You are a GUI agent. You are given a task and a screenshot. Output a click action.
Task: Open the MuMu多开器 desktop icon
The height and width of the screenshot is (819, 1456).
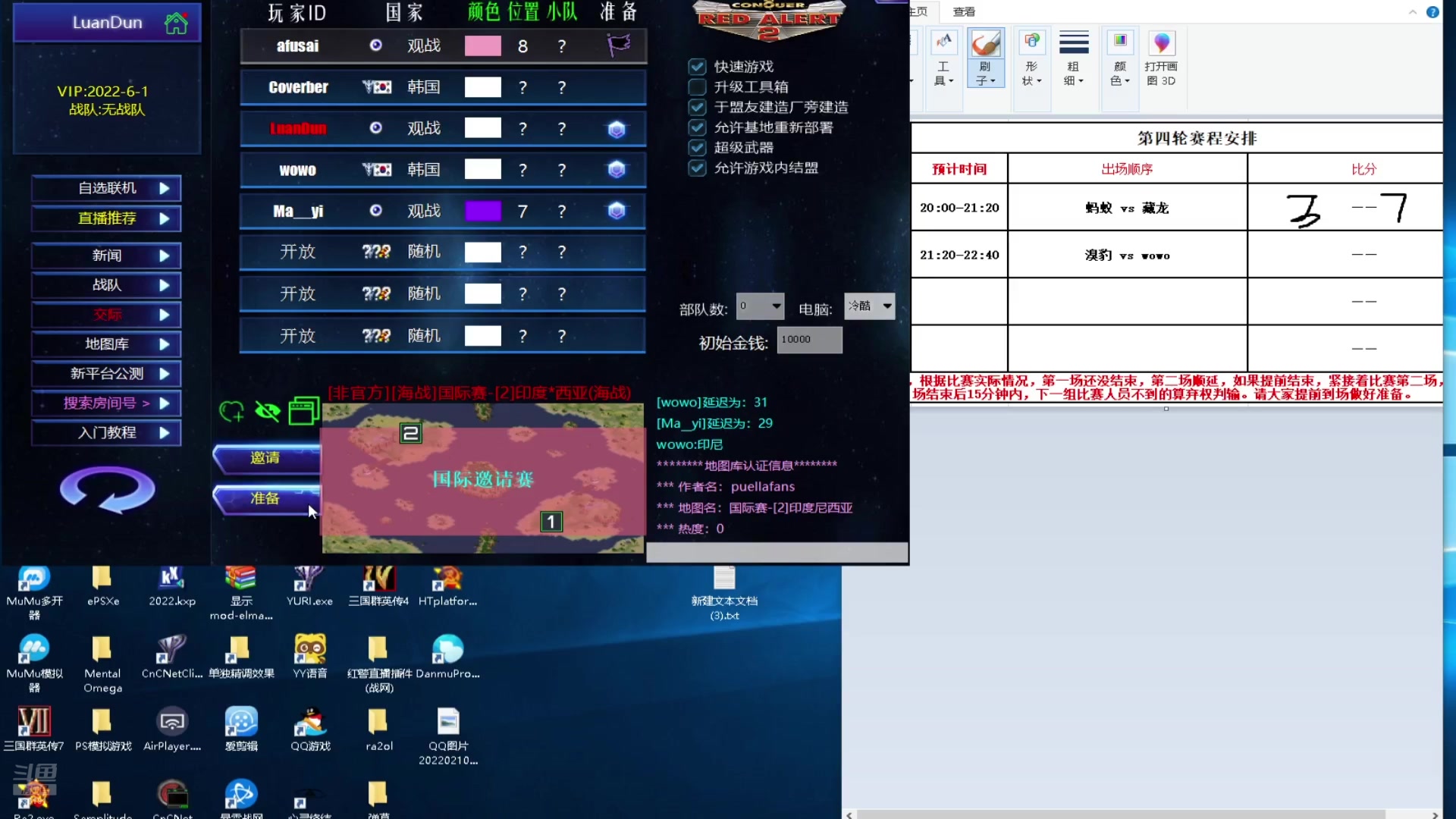tap(34, 593)
